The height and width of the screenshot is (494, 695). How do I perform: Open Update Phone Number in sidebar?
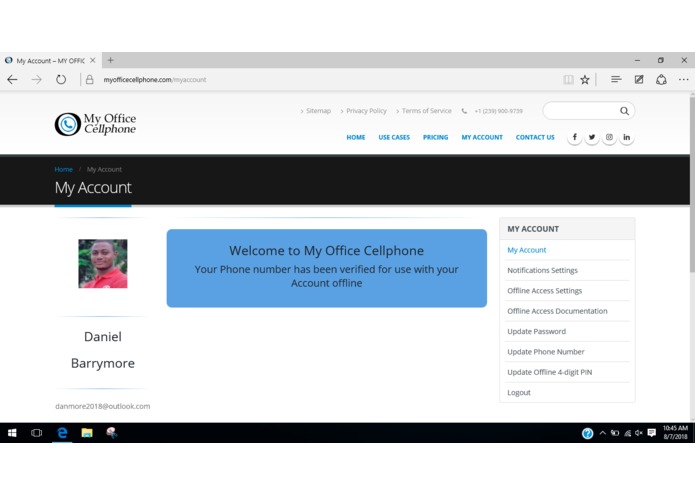click(546, 352)
